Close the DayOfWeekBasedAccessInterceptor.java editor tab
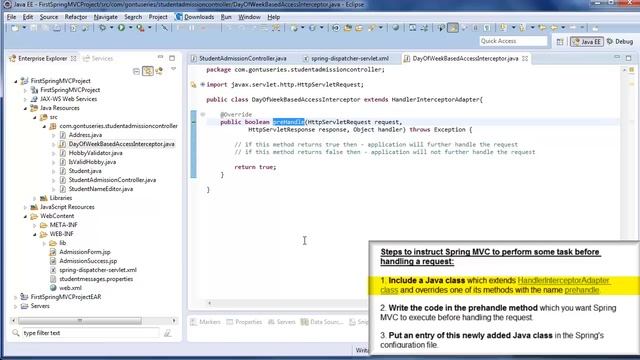 click(525, 59)
